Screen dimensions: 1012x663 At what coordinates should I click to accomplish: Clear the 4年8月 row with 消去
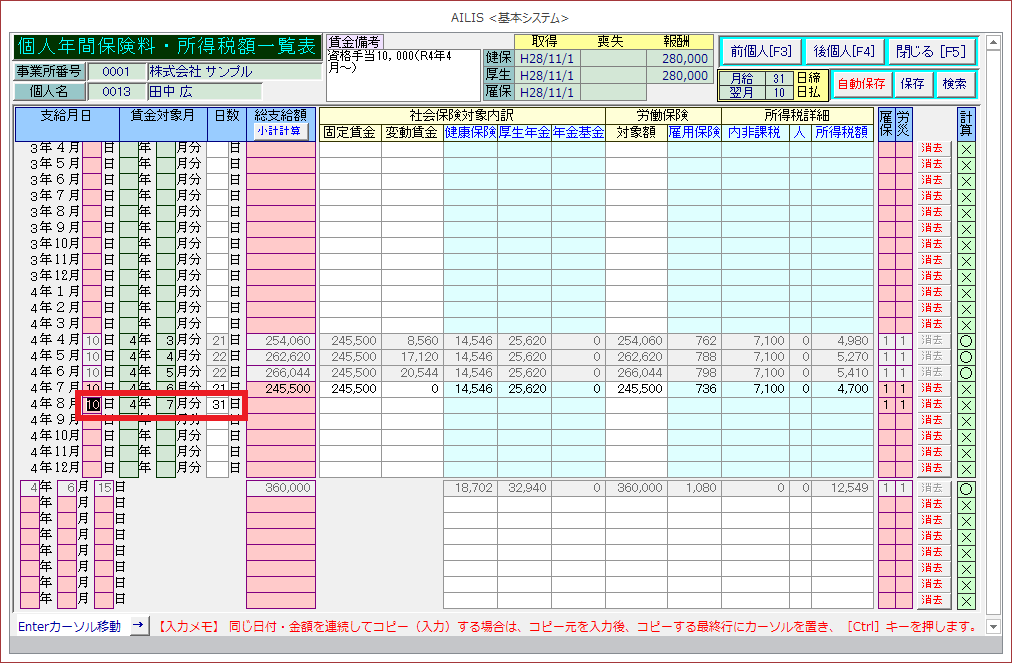click(932, 404)
